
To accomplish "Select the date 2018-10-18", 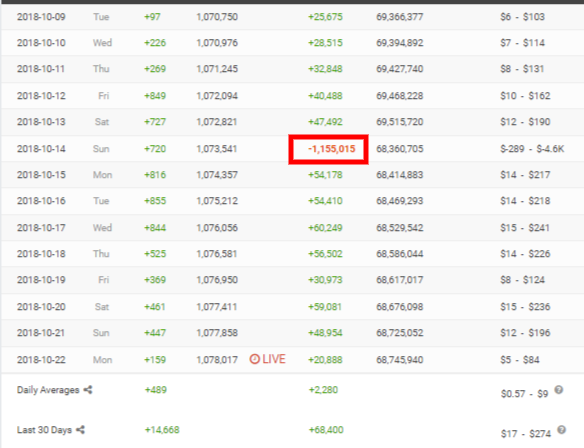I will tap(41, 254).
